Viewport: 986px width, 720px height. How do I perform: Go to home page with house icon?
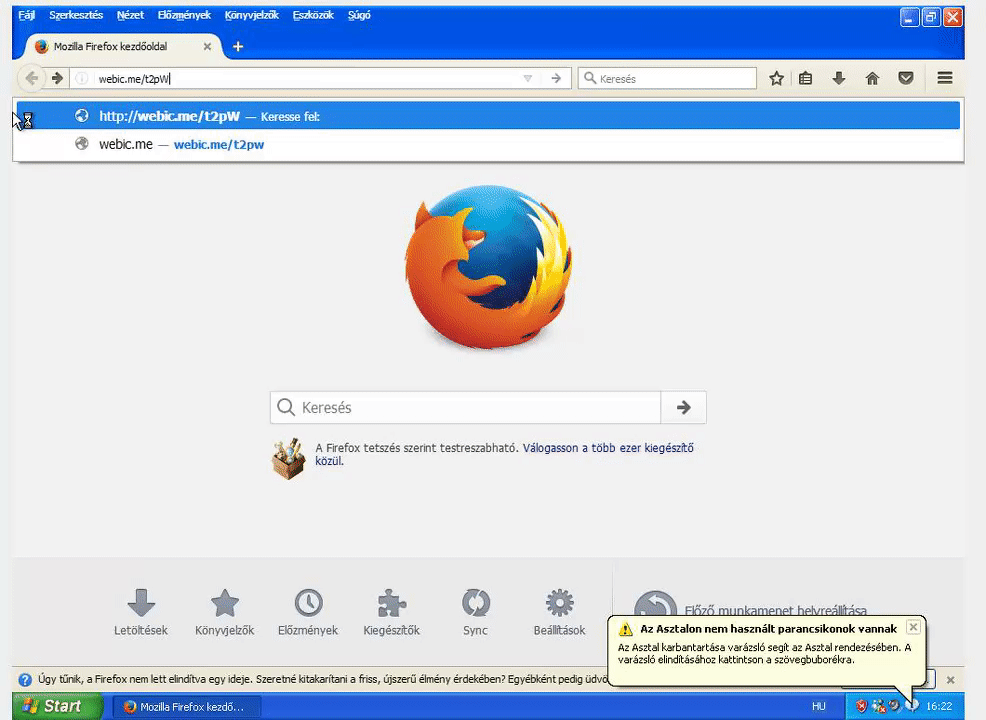pyautogui.click(x=872, y=79)
